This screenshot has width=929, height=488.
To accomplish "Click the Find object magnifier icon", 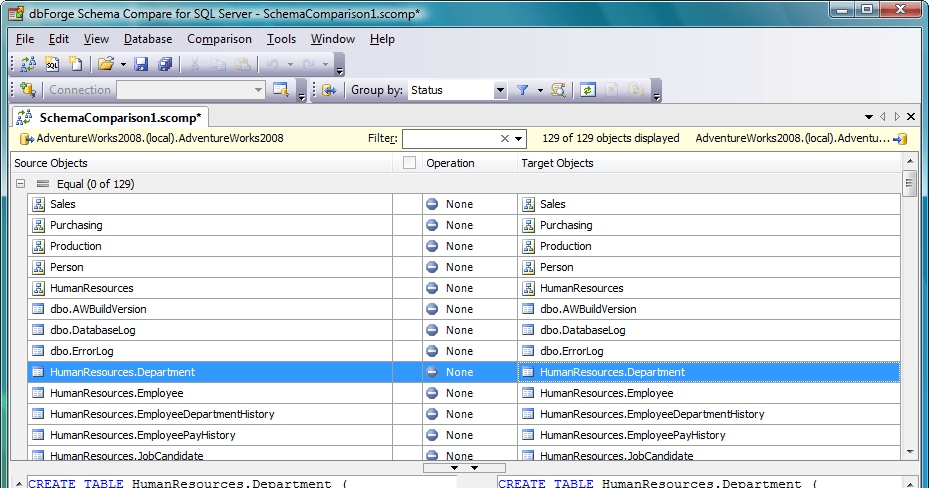I will click(x=558, y=90).
